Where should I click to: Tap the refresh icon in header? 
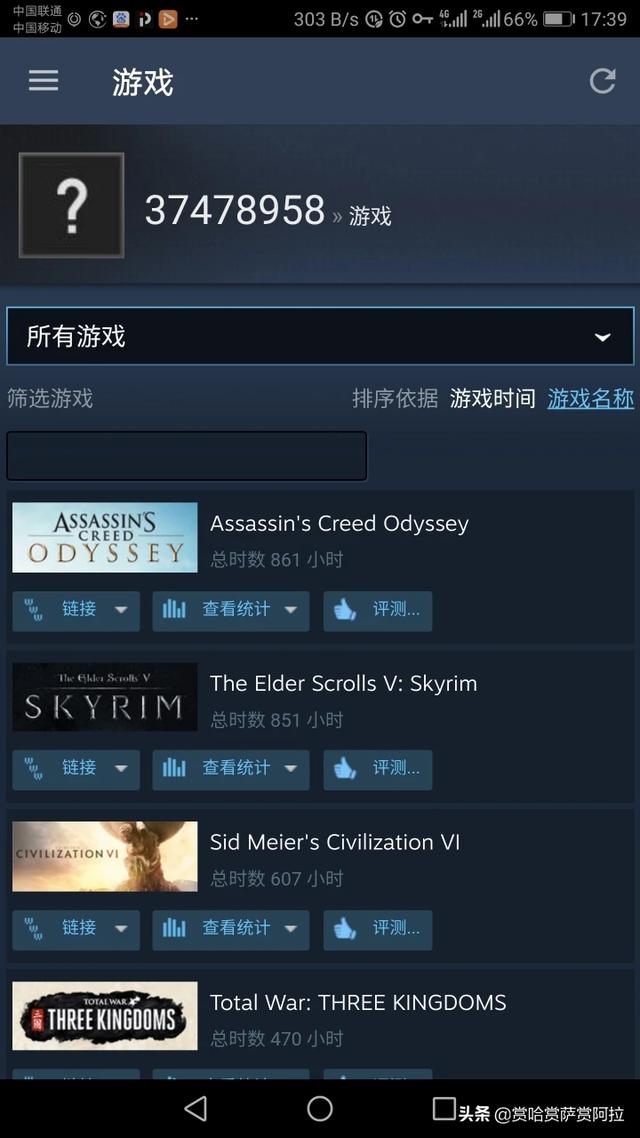coord(602,81)
